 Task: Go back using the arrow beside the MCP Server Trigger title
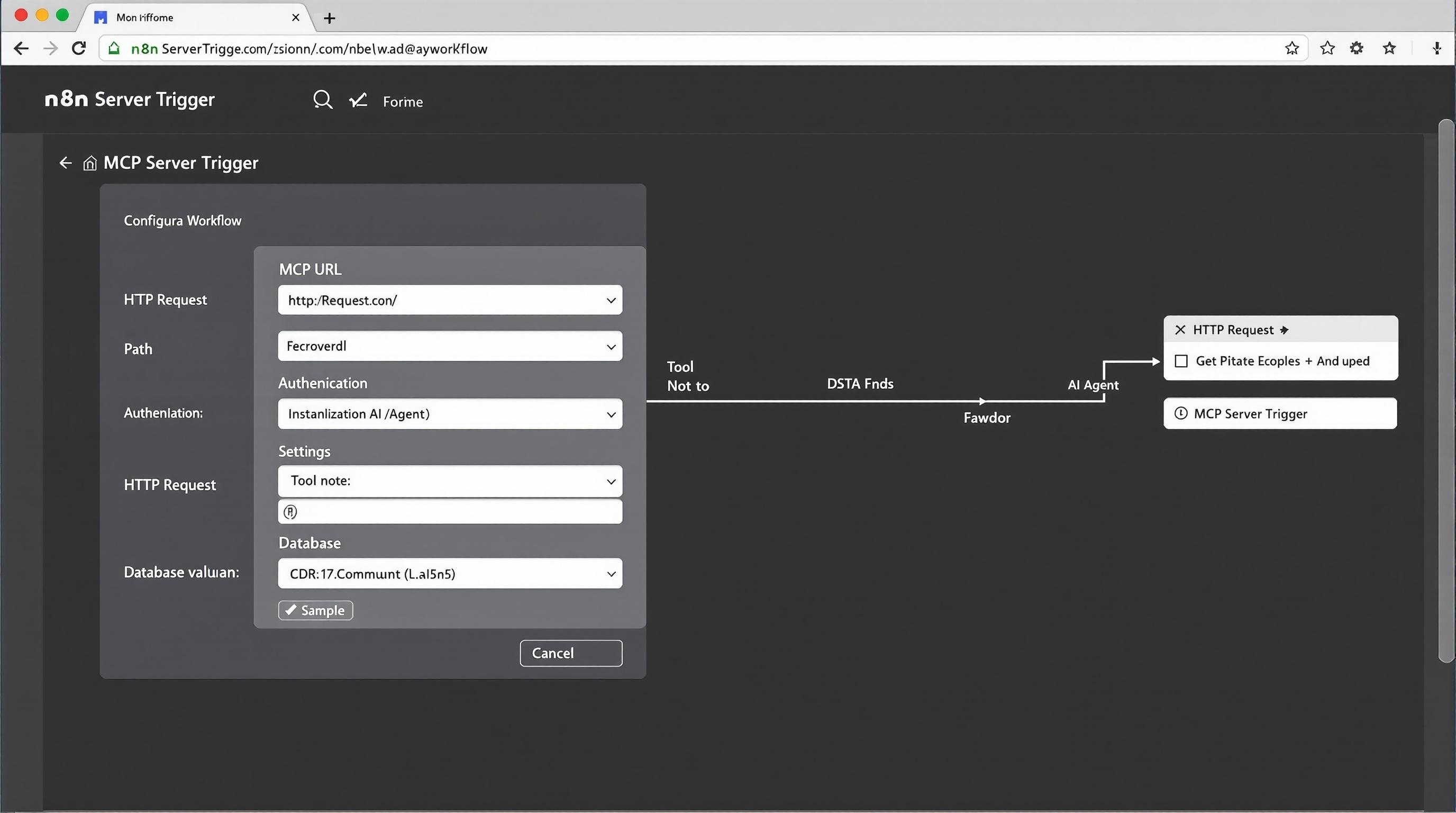[66, 163]
